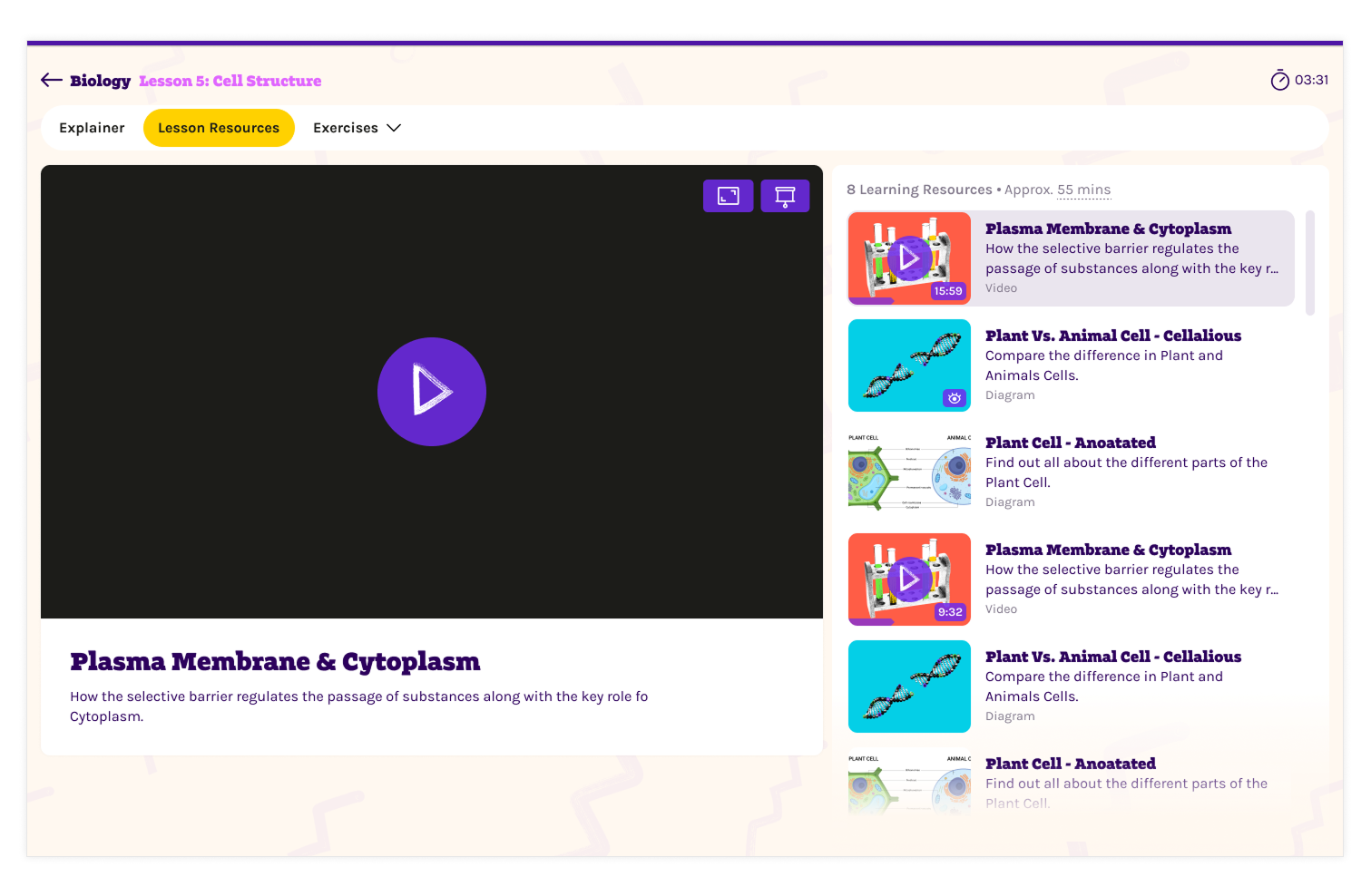This screenshot has height=896, width=1371.
Task: Open the second Plant Vs. Animal Cell DNA thumbnail
Action: 909,687
